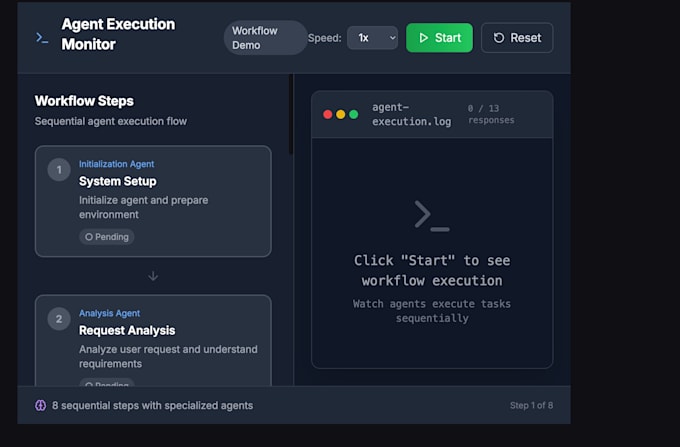Click 'Analyze user request and understand requirements' description
The image size is (680, 447).
coord(168,356)
